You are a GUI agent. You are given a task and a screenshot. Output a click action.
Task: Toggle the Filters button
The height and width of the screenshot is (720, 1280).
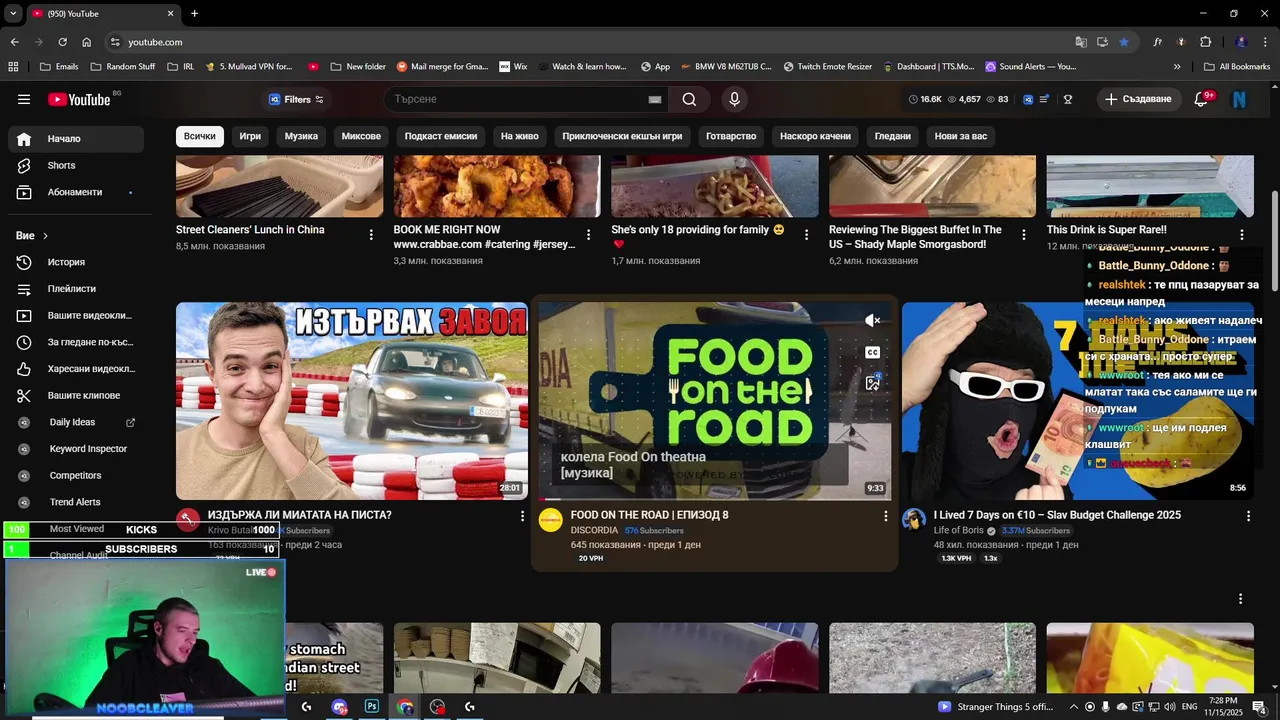pyautogui.click(x=296, y=99)
